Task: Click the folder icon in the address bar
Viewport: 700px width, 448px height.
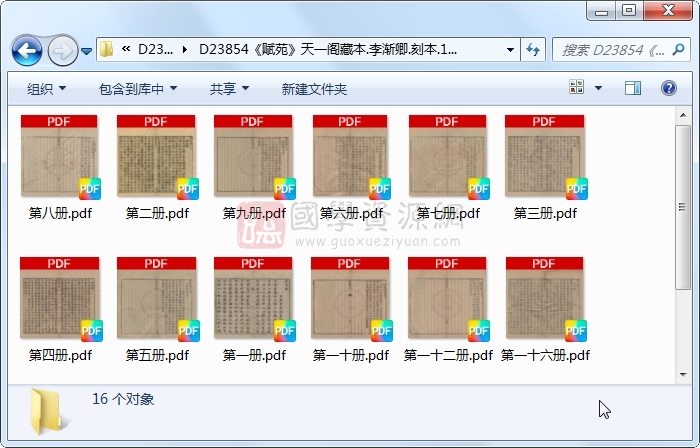Action: coord(106,50)
